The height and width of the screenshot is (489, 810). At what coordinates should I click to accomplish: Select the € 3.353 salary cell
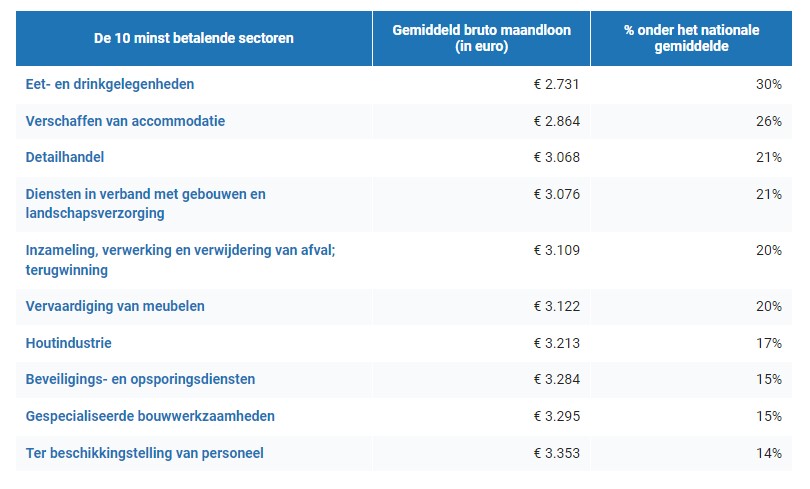[556, 453]
